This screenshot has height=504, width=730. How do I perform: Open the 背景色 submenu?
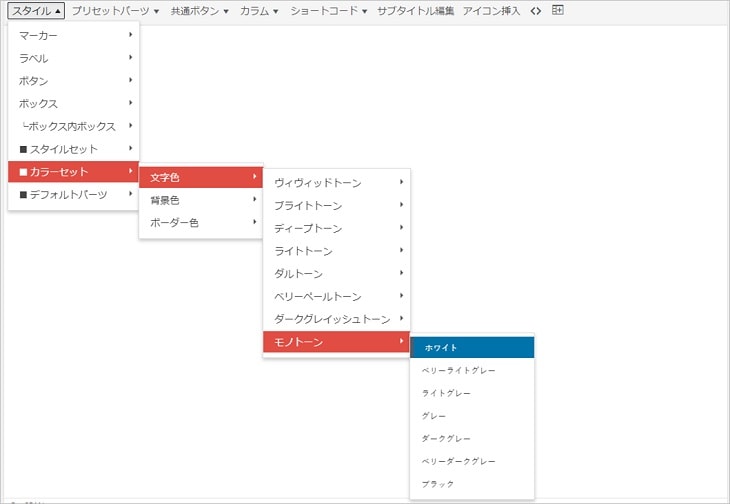point(200,200)
